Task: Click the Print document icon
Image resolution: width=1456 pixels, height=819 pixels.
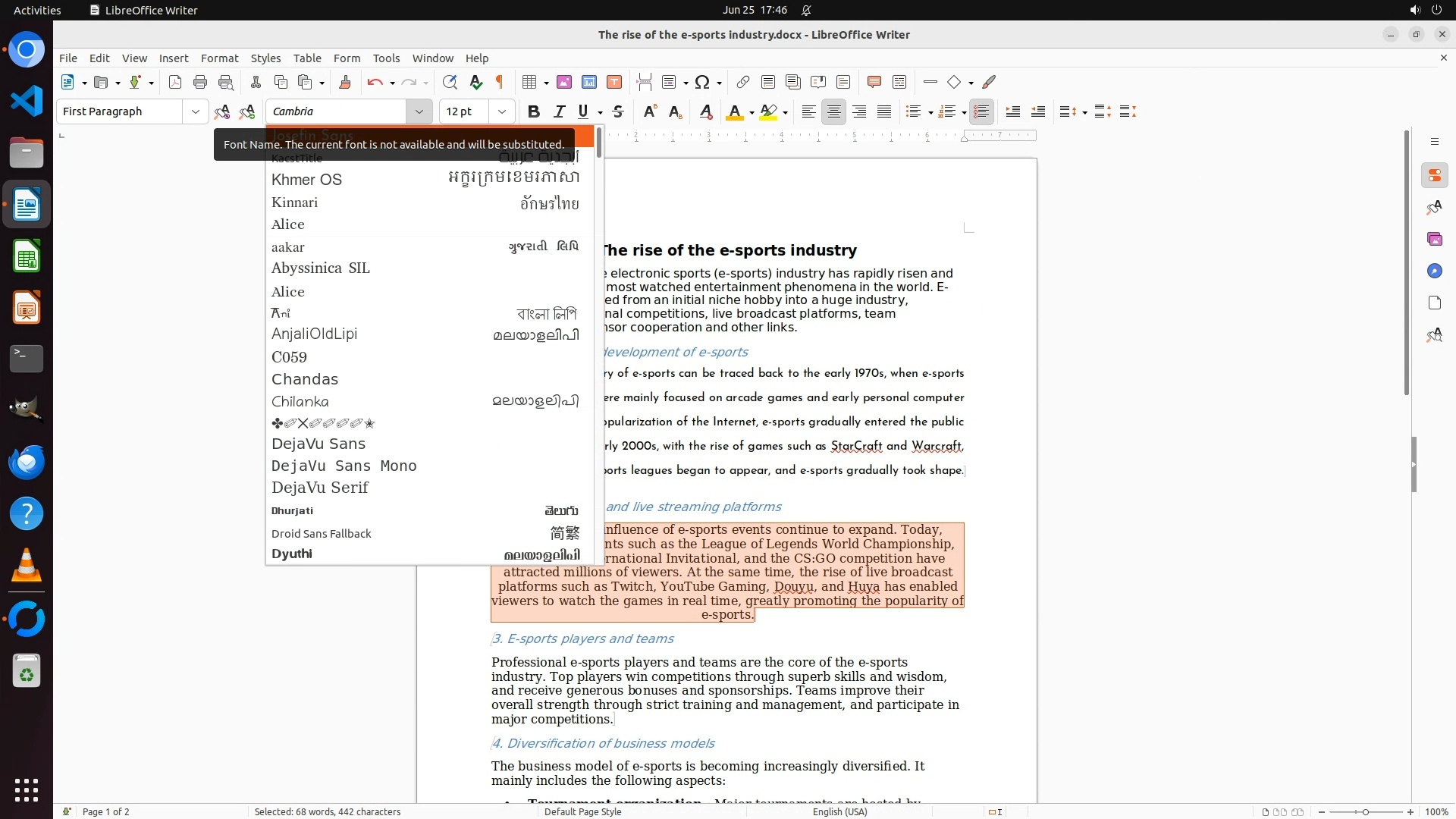Action: tap(200, 82)
